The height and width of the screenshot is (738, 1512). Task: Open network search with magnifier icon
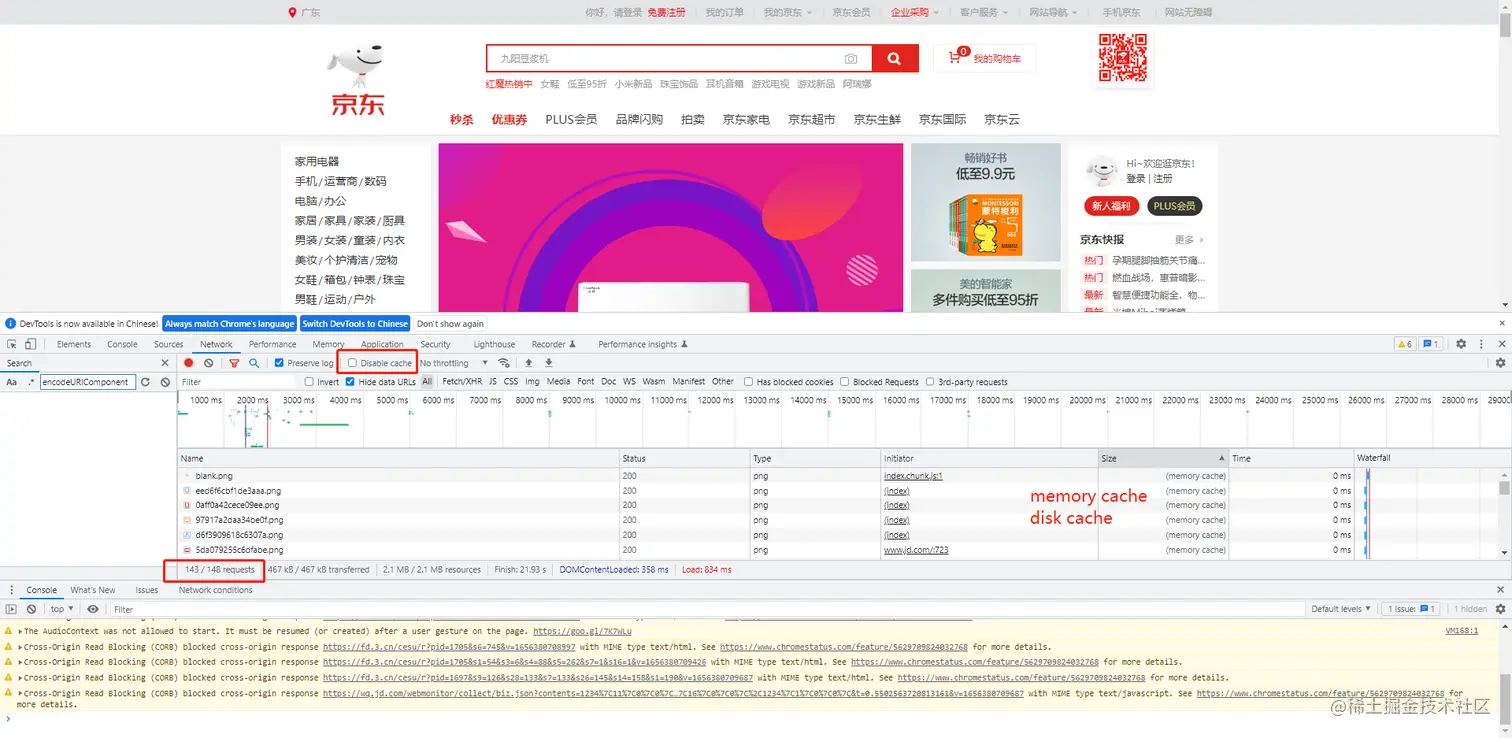click(x=254, y=363)
